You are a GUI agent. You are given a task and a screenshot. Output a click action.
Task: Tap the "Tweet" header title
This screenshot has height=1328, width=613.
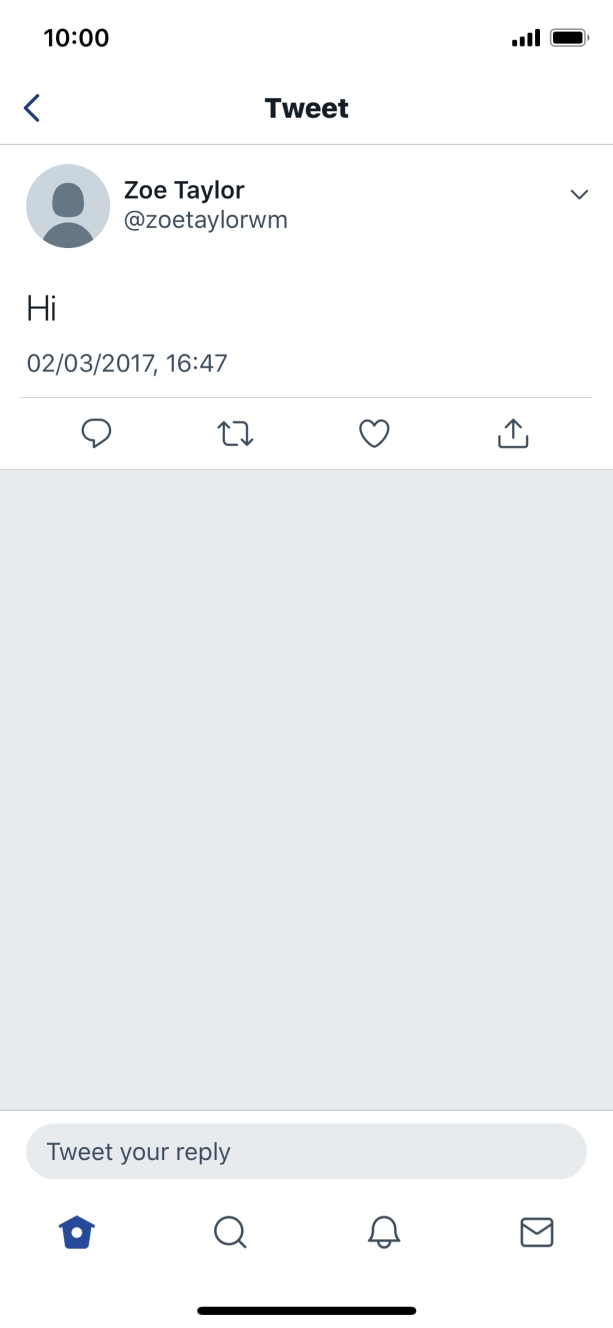[306, 108]
